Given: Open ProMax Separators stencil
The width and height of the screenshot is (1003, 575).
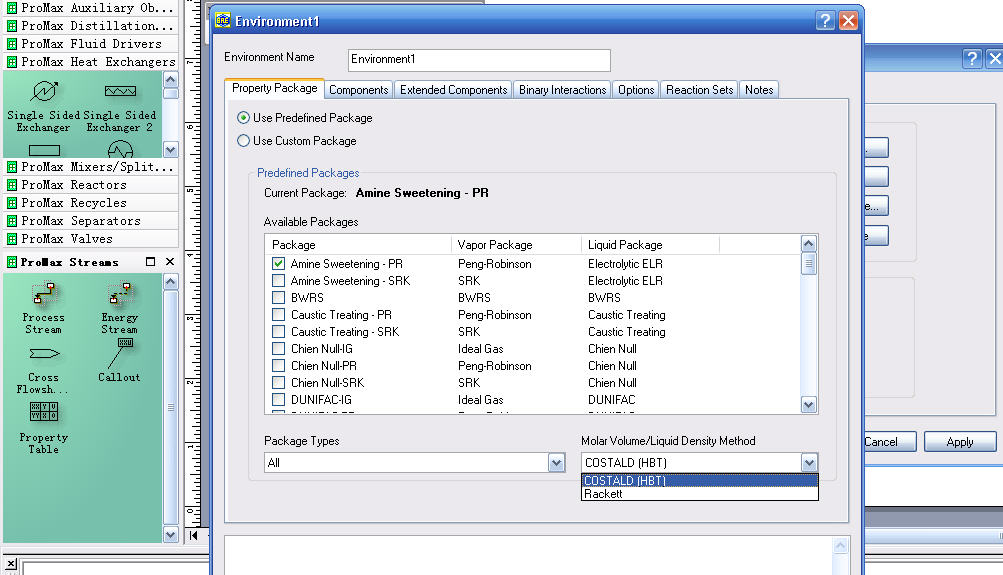Looking at the screenshot, I should pos(91,220).
